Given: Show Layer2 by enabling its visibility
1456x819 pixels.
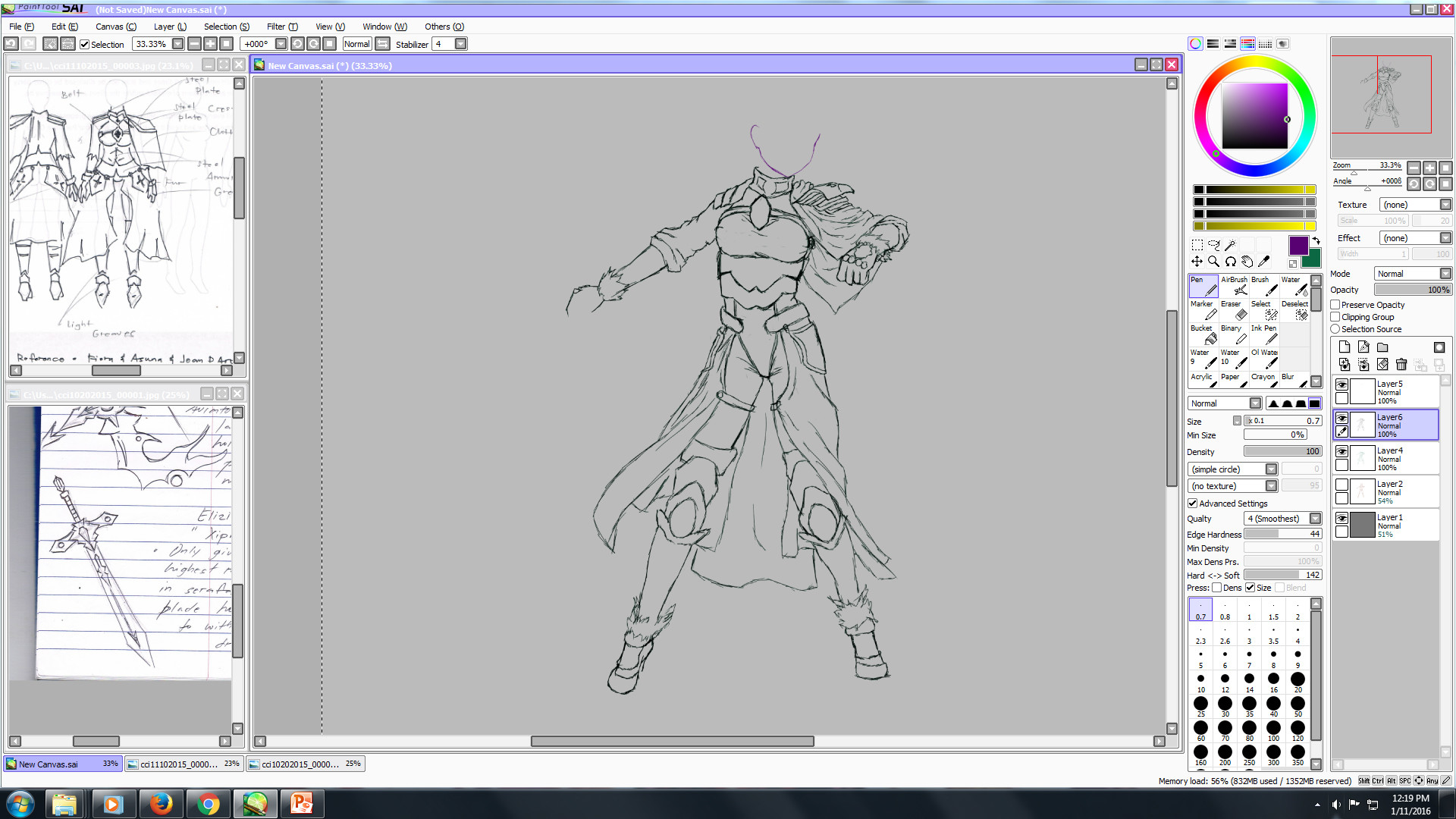Looking at the screenshot, I should pyautogui.click(x=1341, y=485).
